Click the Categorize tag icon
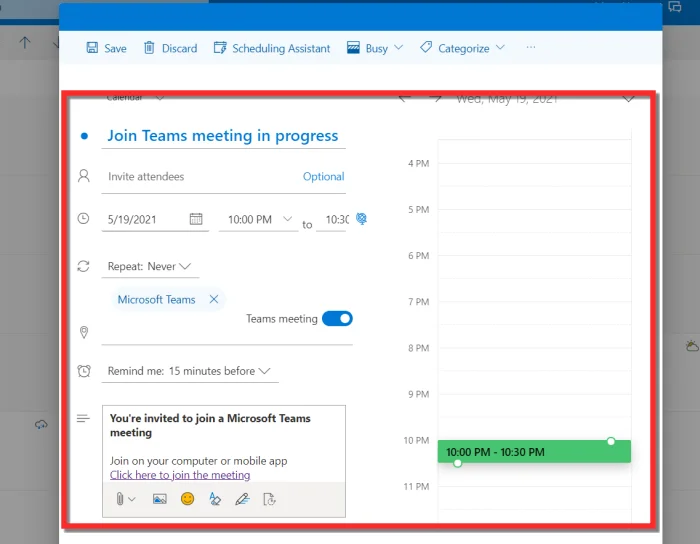 (x=426, y=47)
